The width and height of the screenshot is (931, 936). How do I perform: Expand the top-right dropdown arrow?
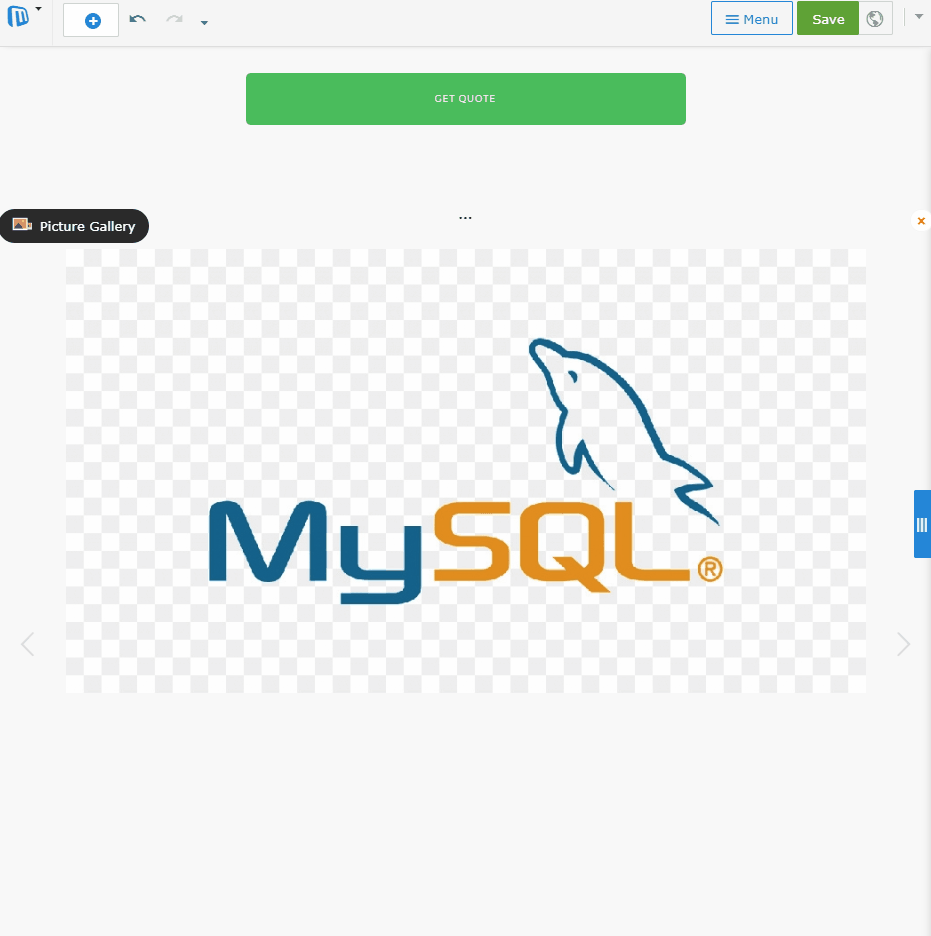[919, 17]
